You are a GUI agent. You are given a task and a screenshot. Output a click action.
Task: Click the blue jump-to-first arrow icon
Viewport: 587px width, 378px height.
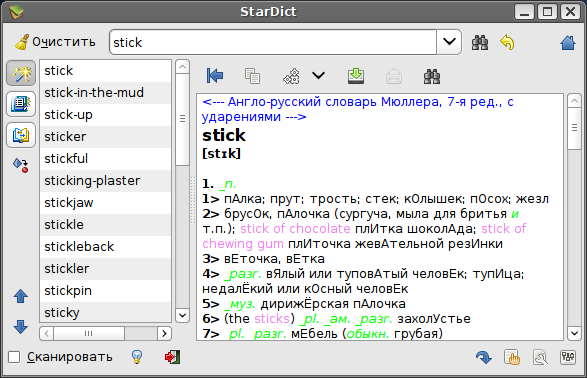[215, 76]
